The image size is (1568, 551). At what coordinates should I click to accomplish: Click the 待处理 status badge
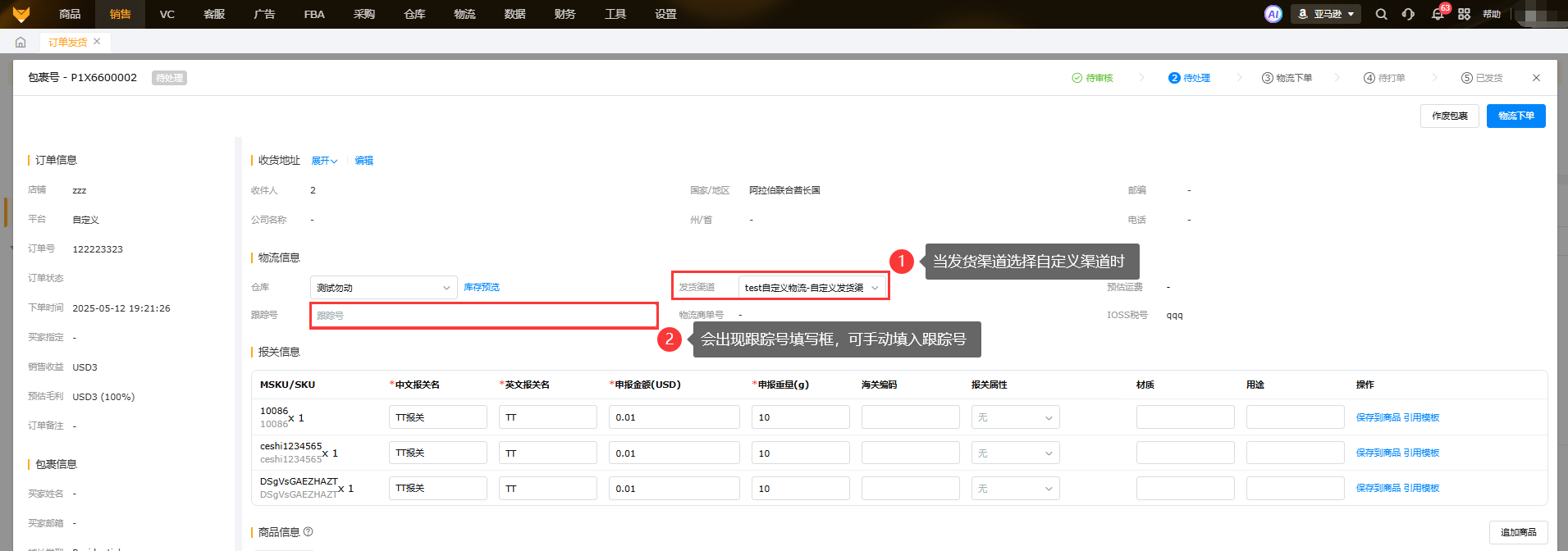[x=169, y=78]
